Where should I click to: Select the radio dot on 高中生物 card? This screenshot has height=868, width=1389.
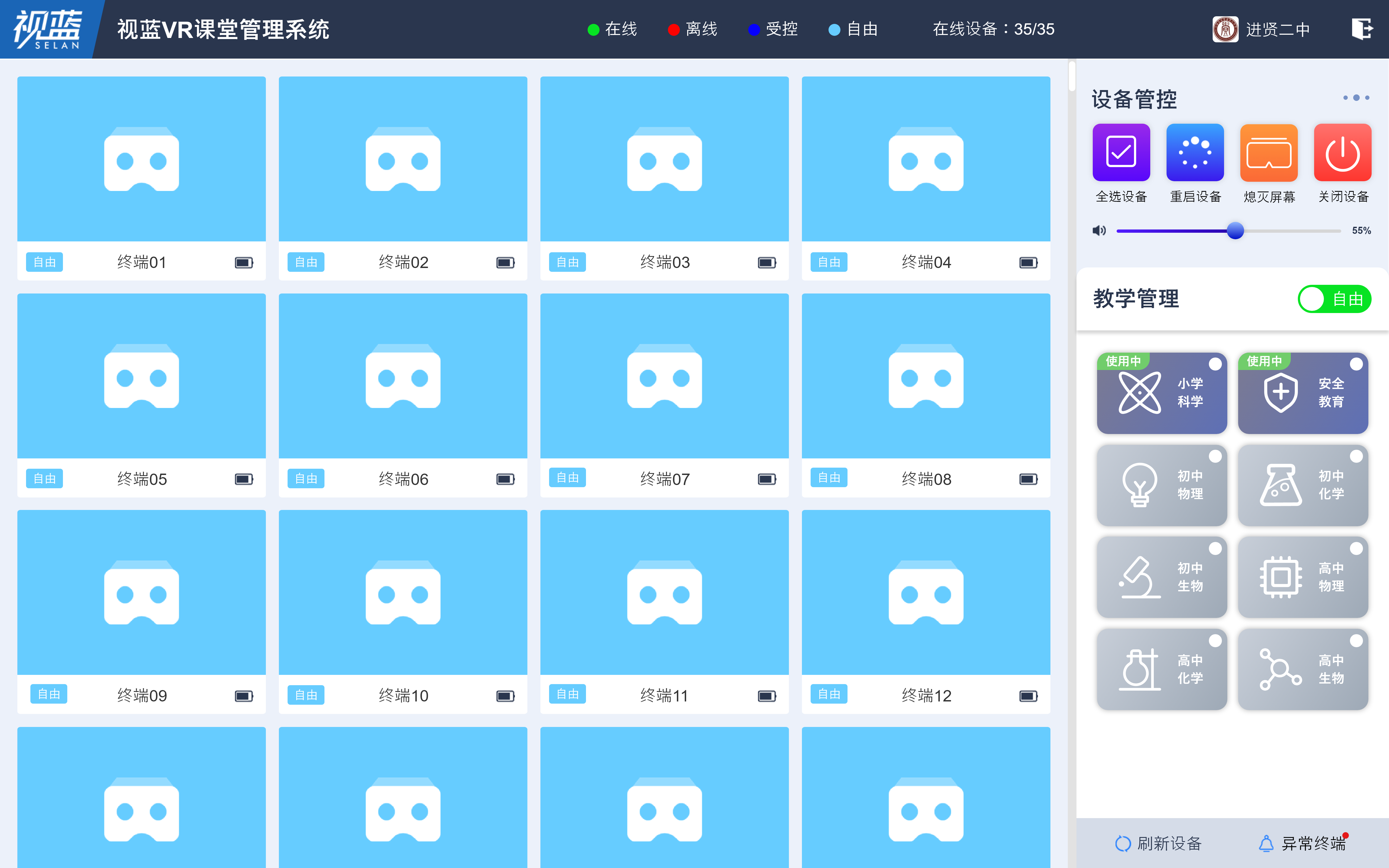tap(1356, 641)
